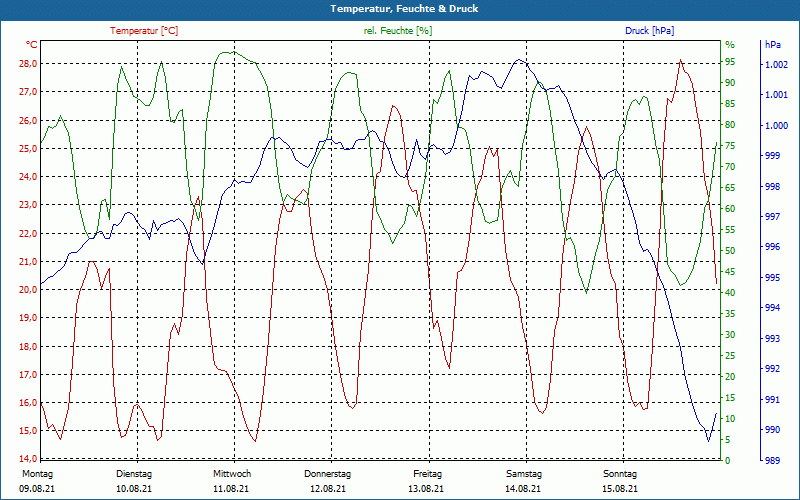The width and height of the screenshot is (800, 500).
Task: Click the date 12.08.21
Action: coord(328,489)
